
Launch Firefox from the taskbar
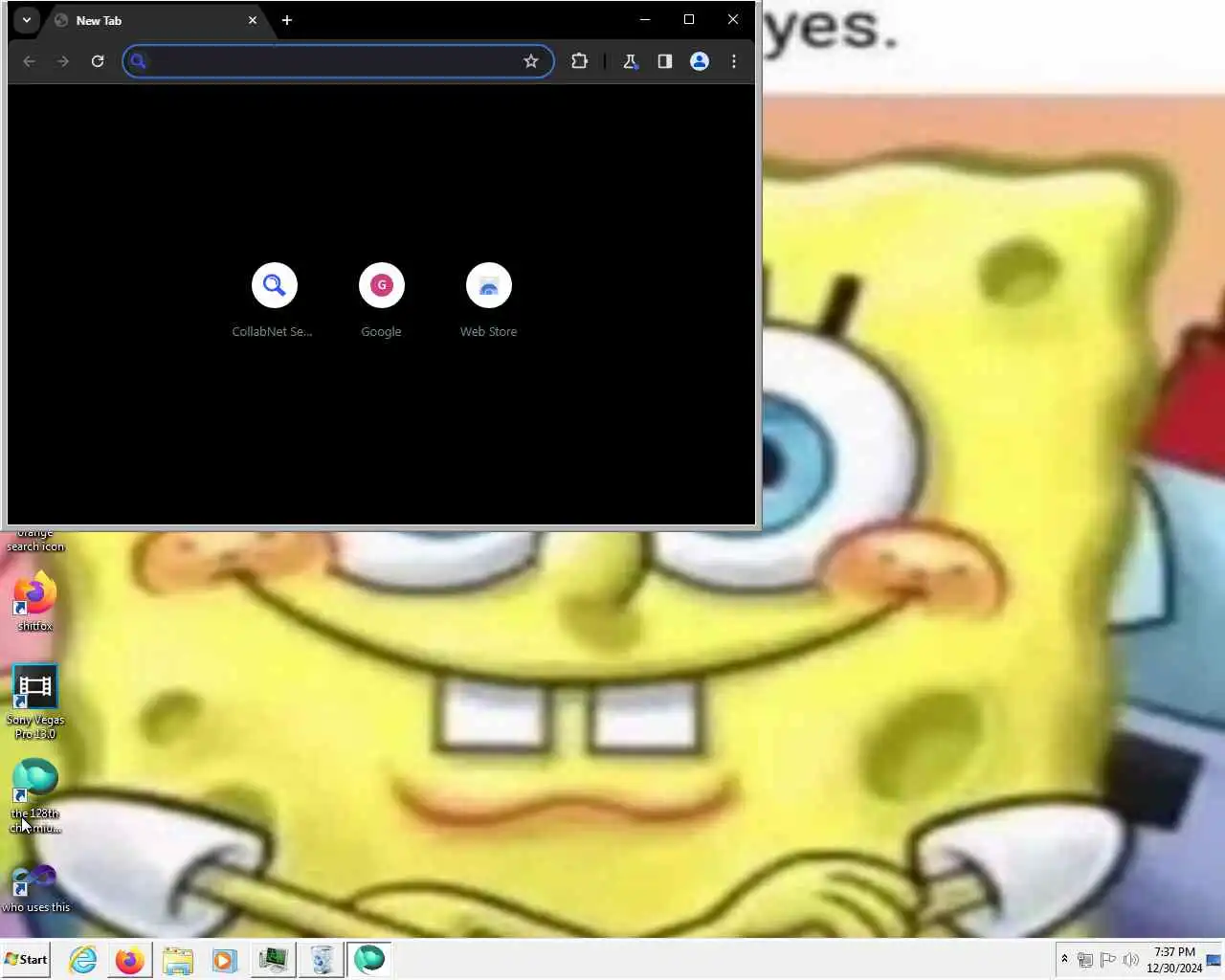[130, 959]
